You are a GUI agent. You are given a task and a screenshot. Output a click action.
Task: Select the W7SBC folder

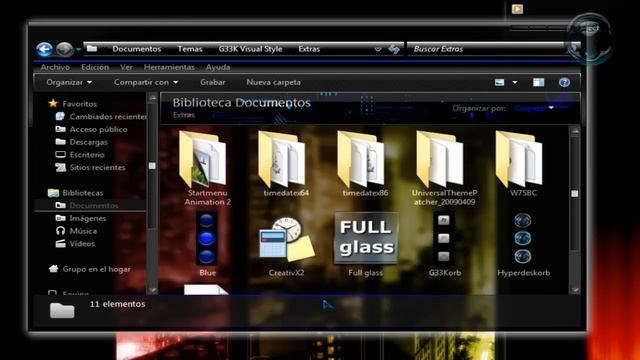tap(523, 164)
